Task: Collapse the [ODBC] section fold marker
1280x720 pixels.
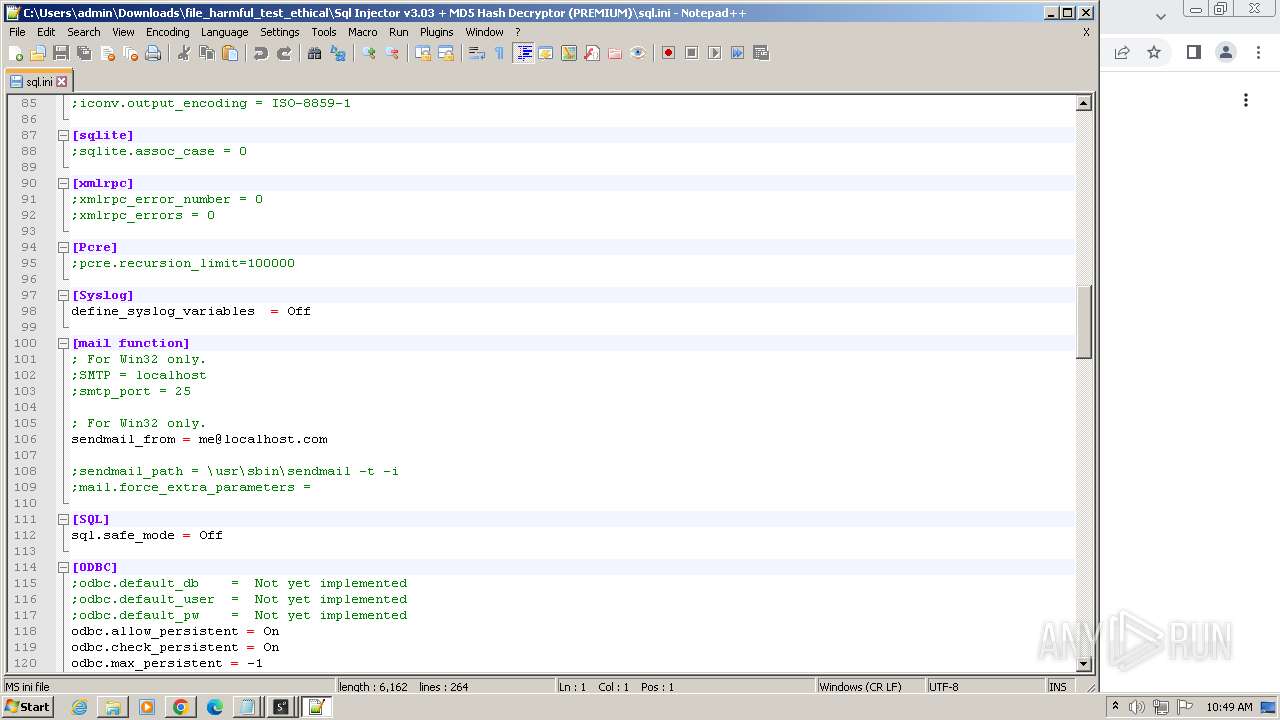Action: point(63,567)
